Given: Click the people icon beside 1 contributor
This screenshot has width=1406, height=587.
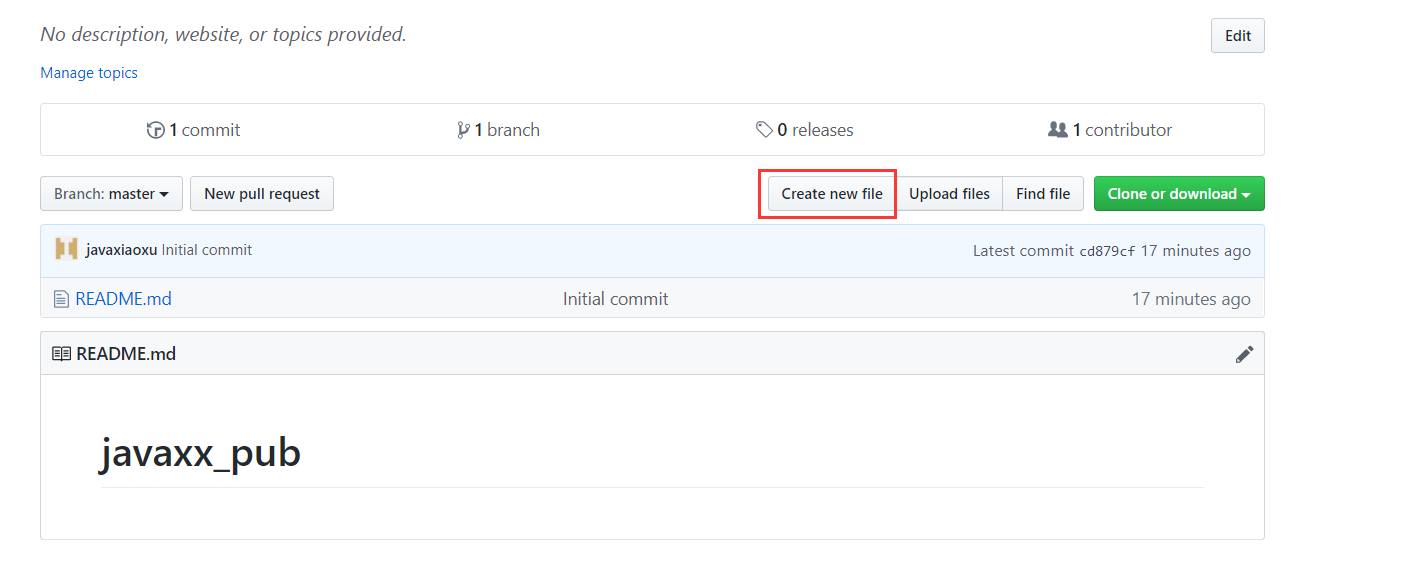Looking at the screenshot, I should (1058, 130).
